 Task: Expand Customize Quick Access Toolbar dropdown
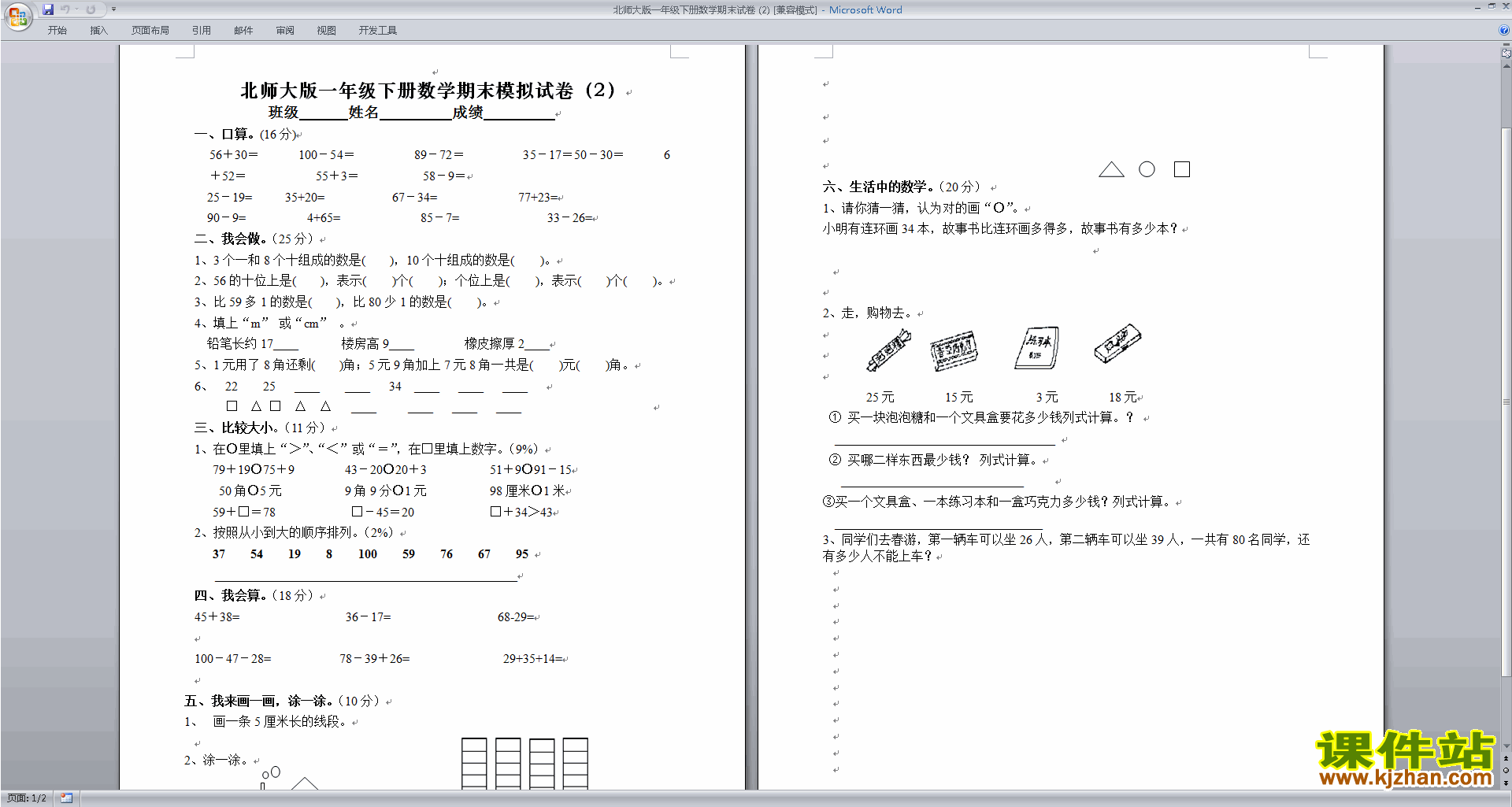click(113, 9)
